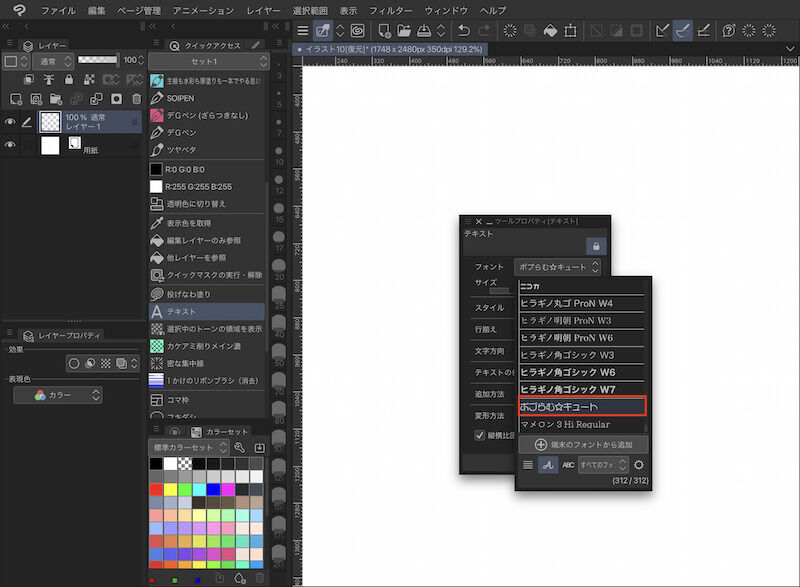Open the レイヤー menu
Screen dimensions: 800x587
coord(263,10)
